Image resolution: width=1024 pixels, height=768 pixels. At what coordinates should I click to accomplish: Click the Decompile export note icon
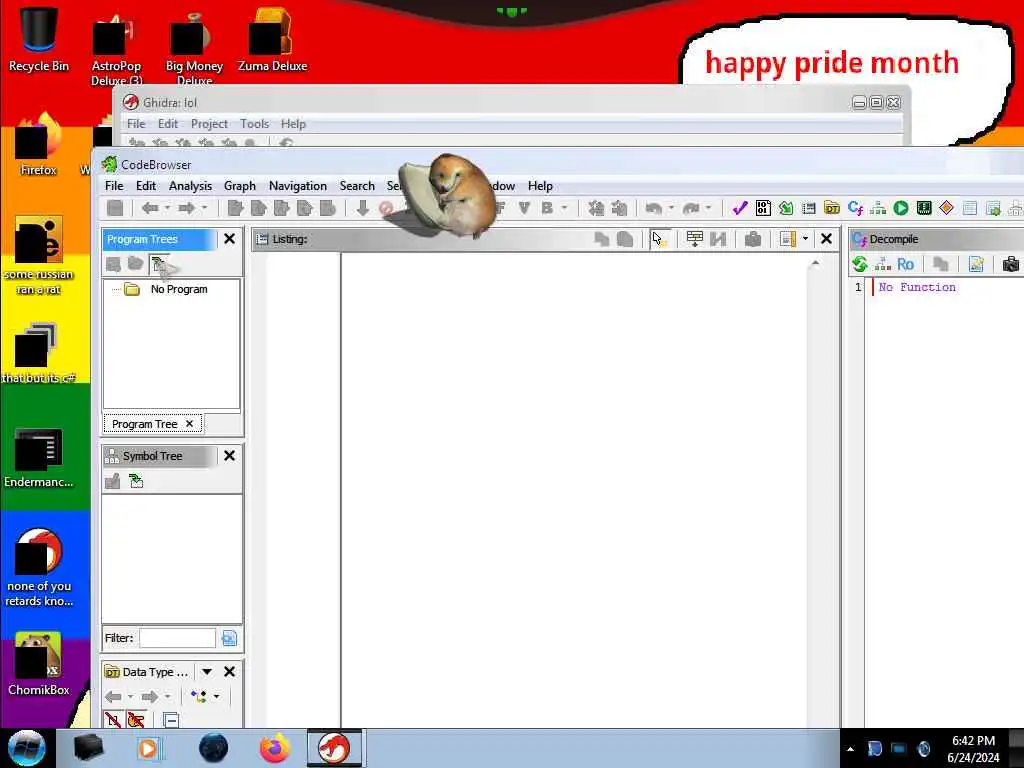tap(976, 264)
